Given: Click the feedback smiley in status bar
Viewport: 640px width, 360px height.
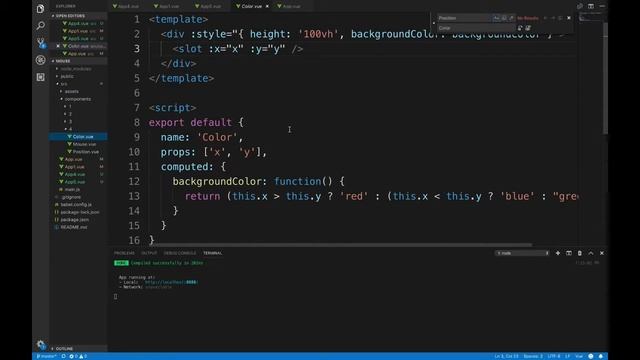Looking at the screenshot, I should (x=591, y=356).
